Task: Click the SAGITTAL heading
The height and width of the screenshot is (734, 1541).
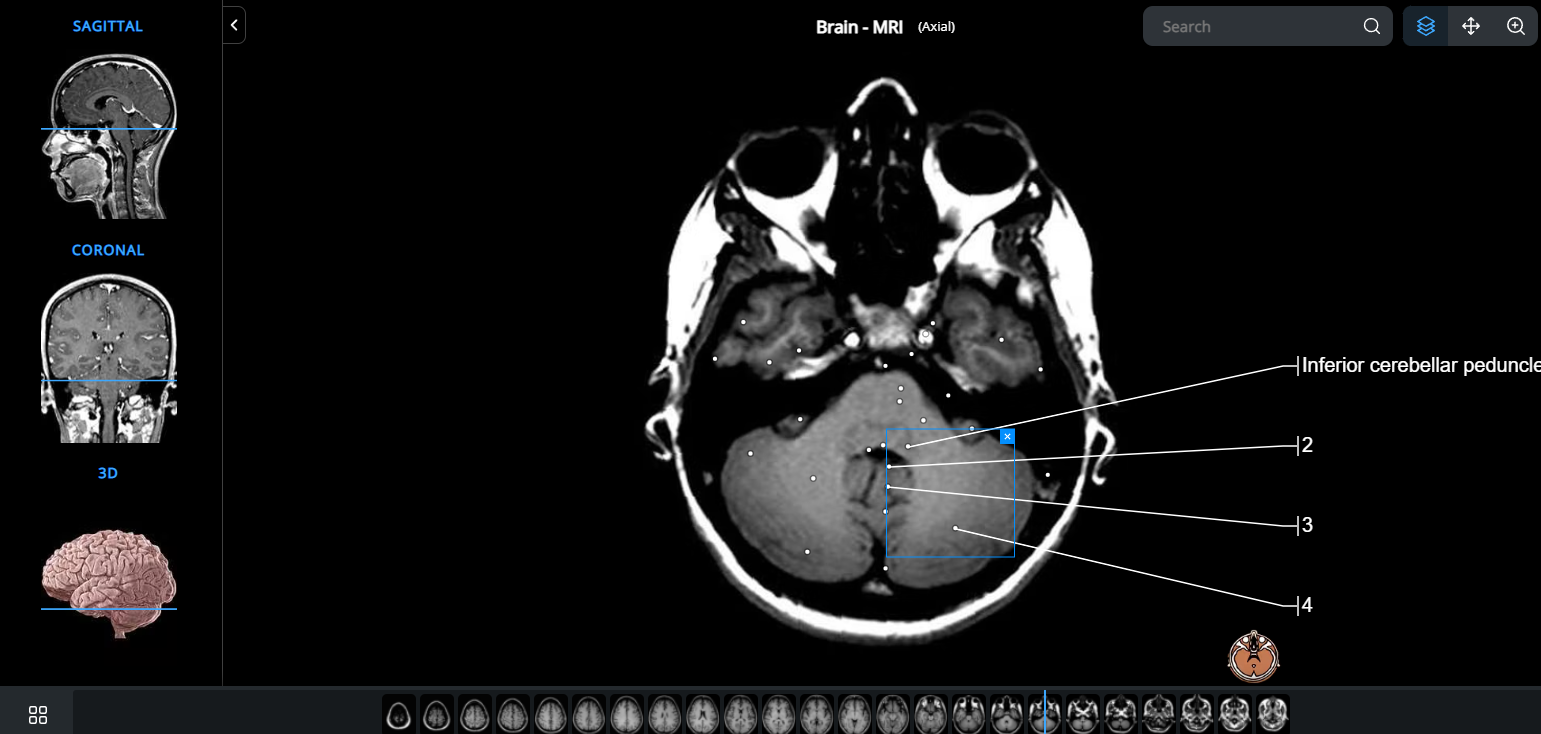Action: 108,26
